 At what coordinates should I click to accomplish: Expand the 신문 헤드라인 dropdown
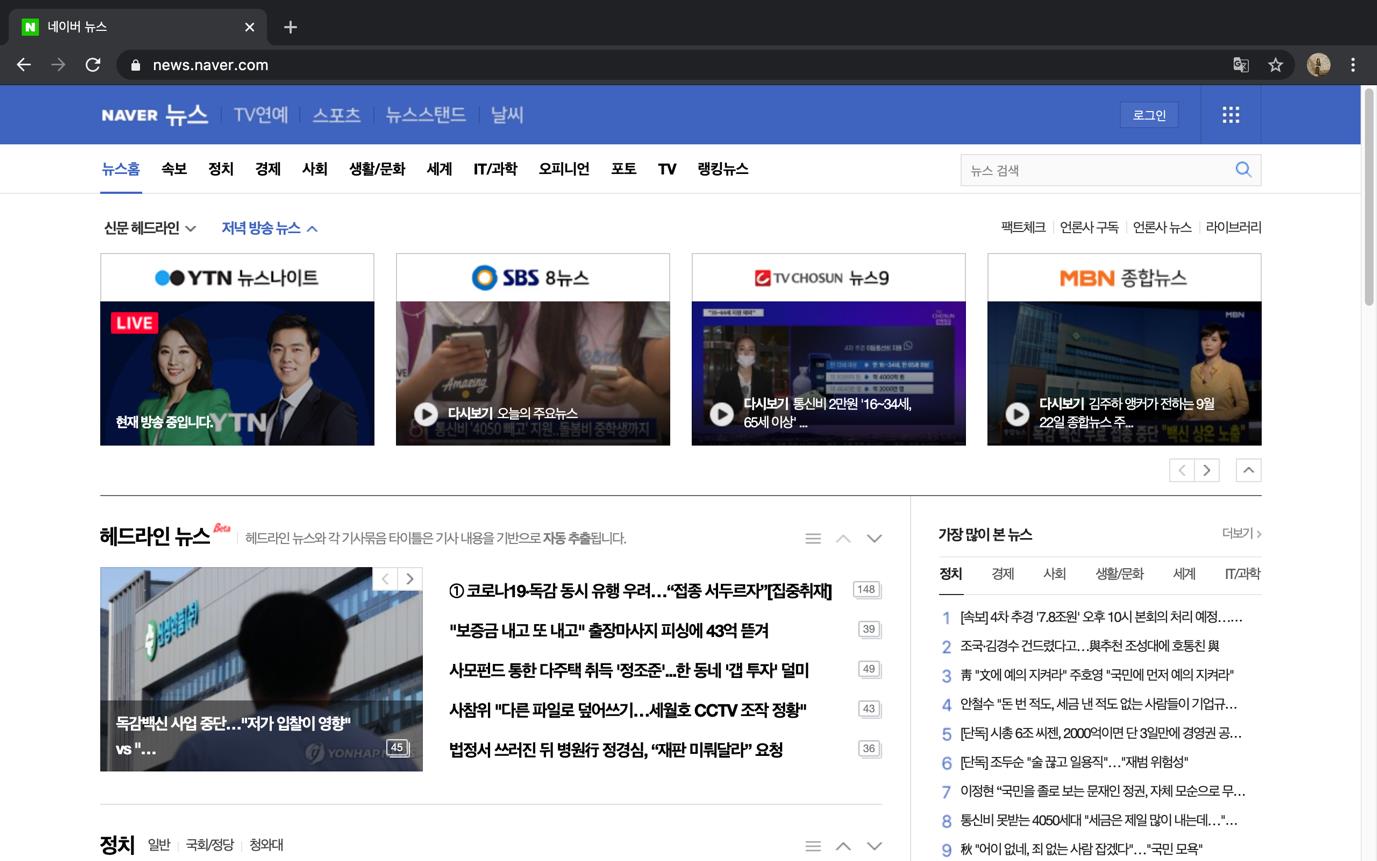pyautogui.click(x=150, y=228)
